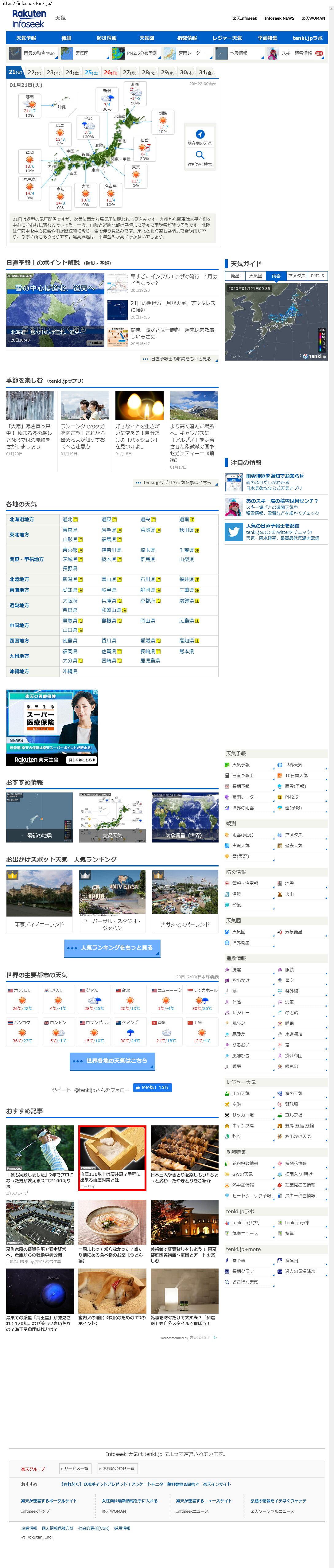Expand the サービス一覧 footer dropdown
334x1568 pixels.
pyautogui.click(x=76, y=1469)
